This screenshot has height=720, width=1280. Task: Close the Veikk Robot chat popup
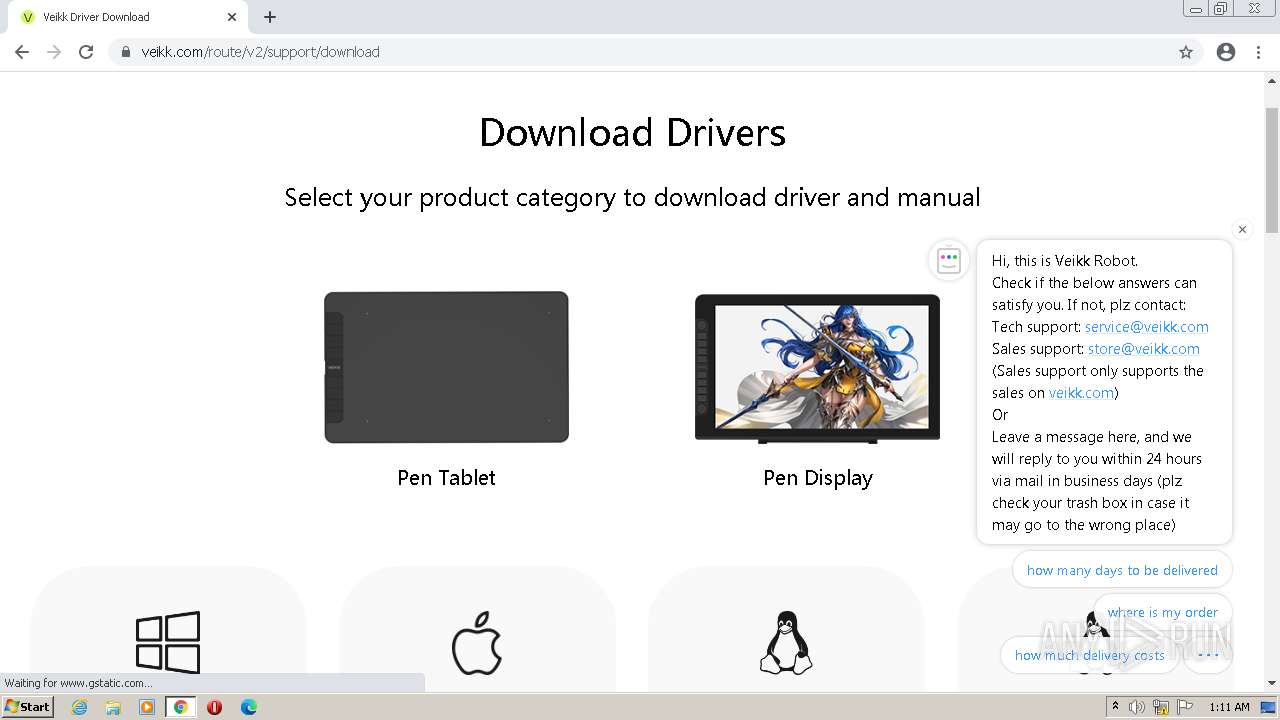1242,230
